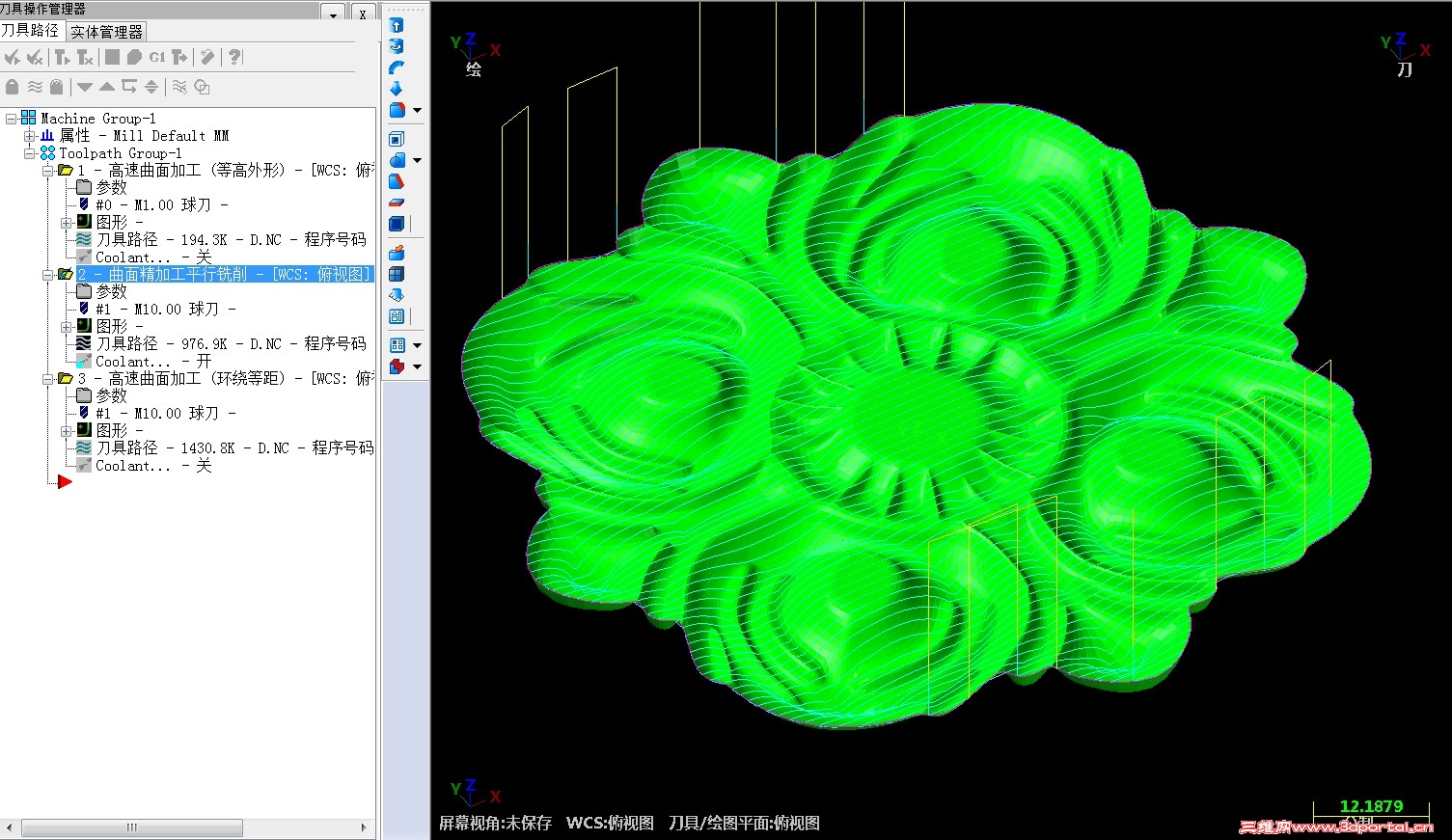Toggle locking on selected operations (padlock icon)
The image size is (1452, 840).
(x=13, y=87)
